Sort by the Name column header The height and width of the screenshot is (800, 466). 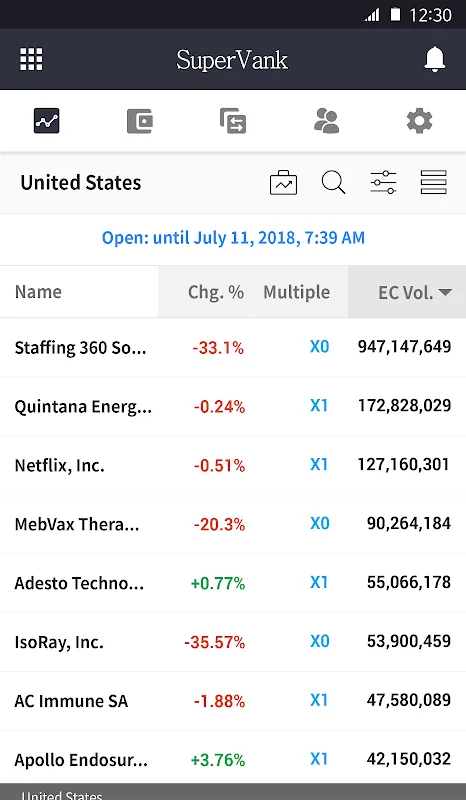click(x=38, y=292)
